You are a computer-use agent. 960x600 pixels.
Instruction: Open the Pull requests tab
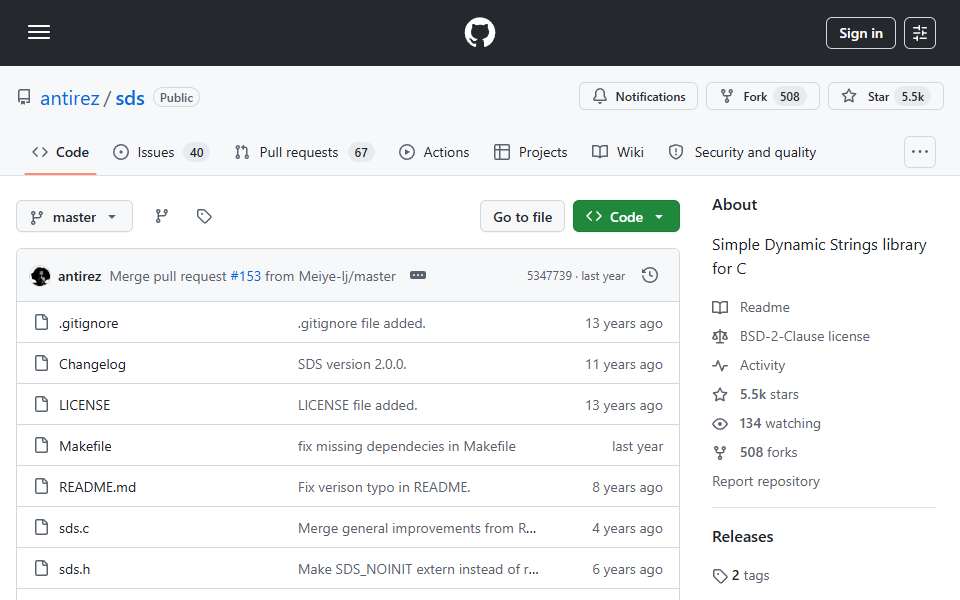tap(304, 152)
